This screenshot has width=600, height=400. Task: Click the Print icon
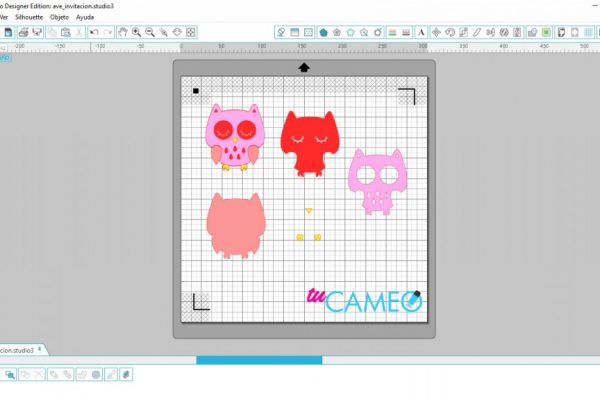(x=23, y=33)
